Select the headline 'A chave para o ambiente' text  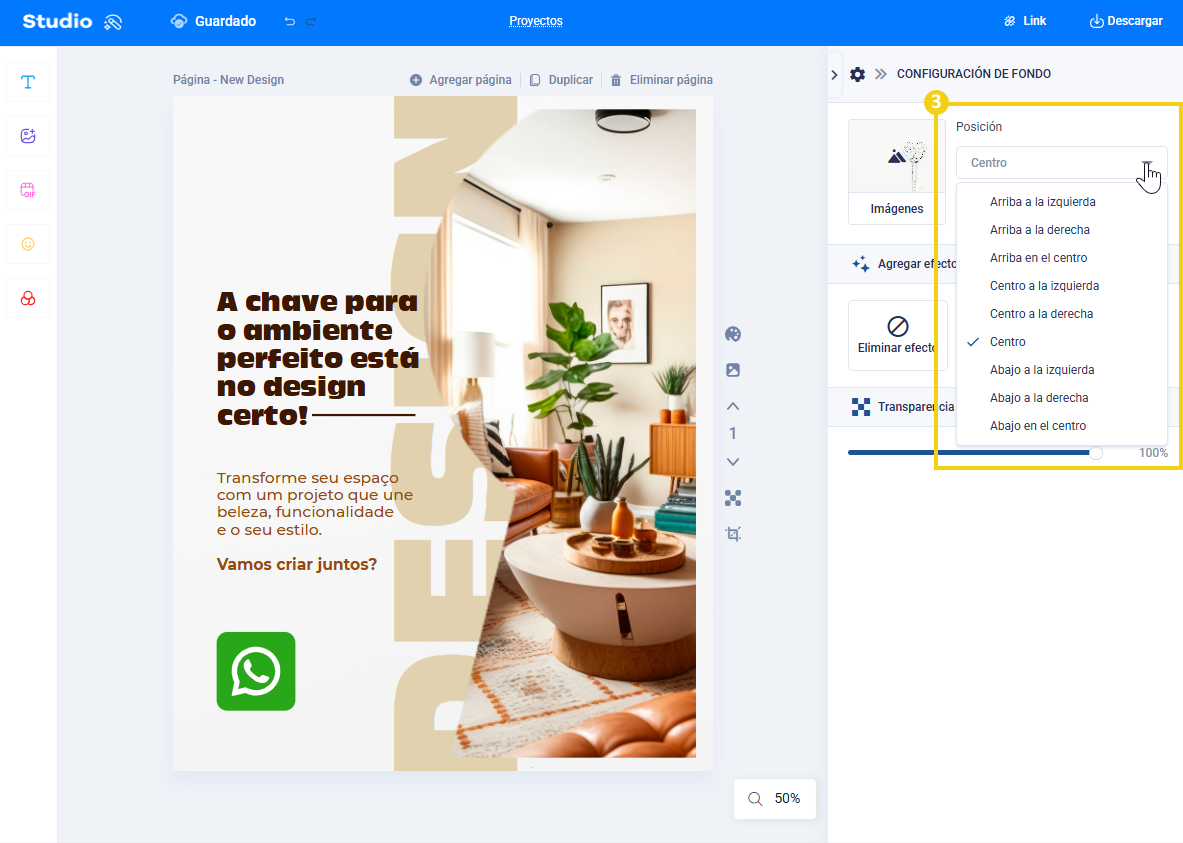coord(318,358)
